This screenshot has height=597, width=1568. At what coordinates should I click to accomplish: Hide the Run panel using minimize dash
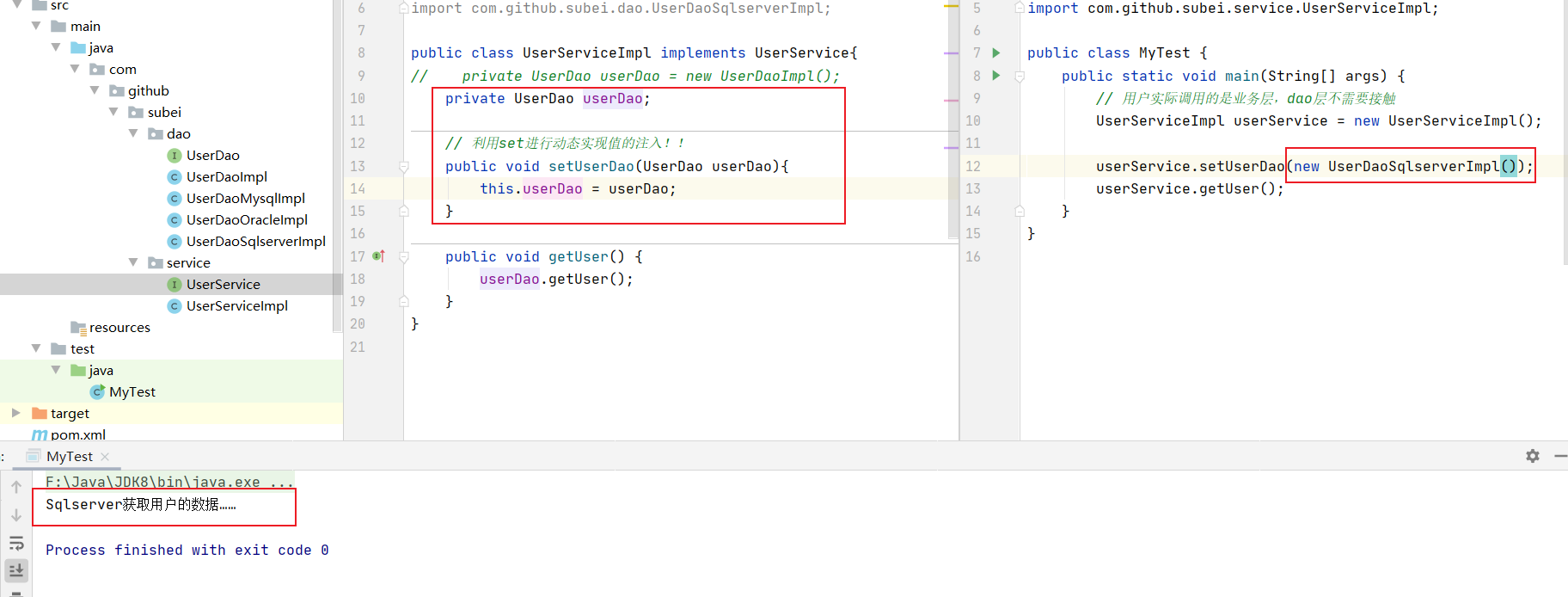pos(1560,456)
